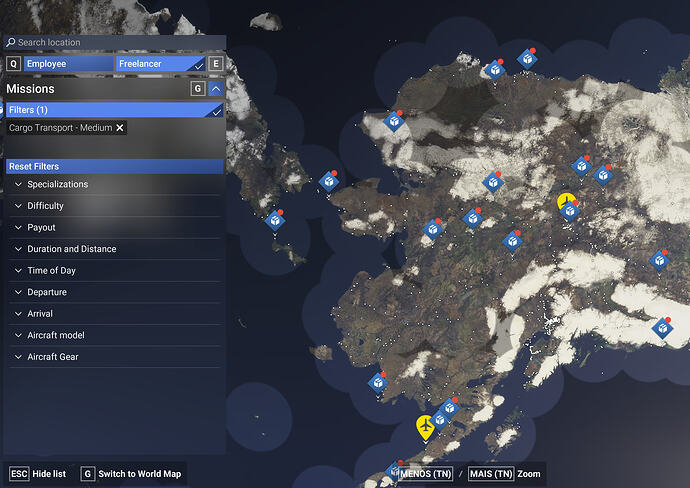Select cargo mission beside southern airplane marker
This screenshot has width=690, height=488.
(x=440, y=420)
